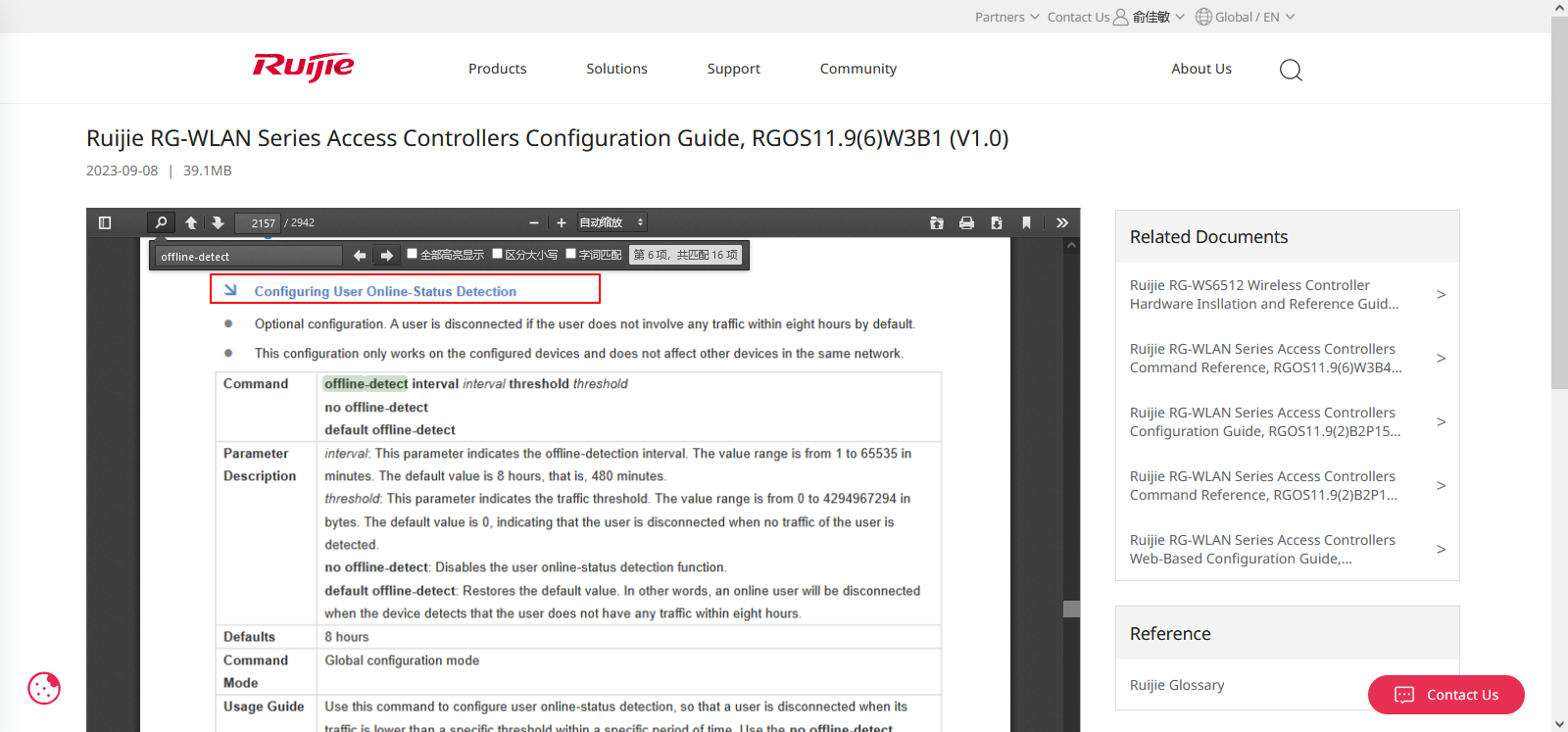This screenshot has width=1568, height=732.
Task: Click the page number field showing 2157
Action: [x=258, y=223]
